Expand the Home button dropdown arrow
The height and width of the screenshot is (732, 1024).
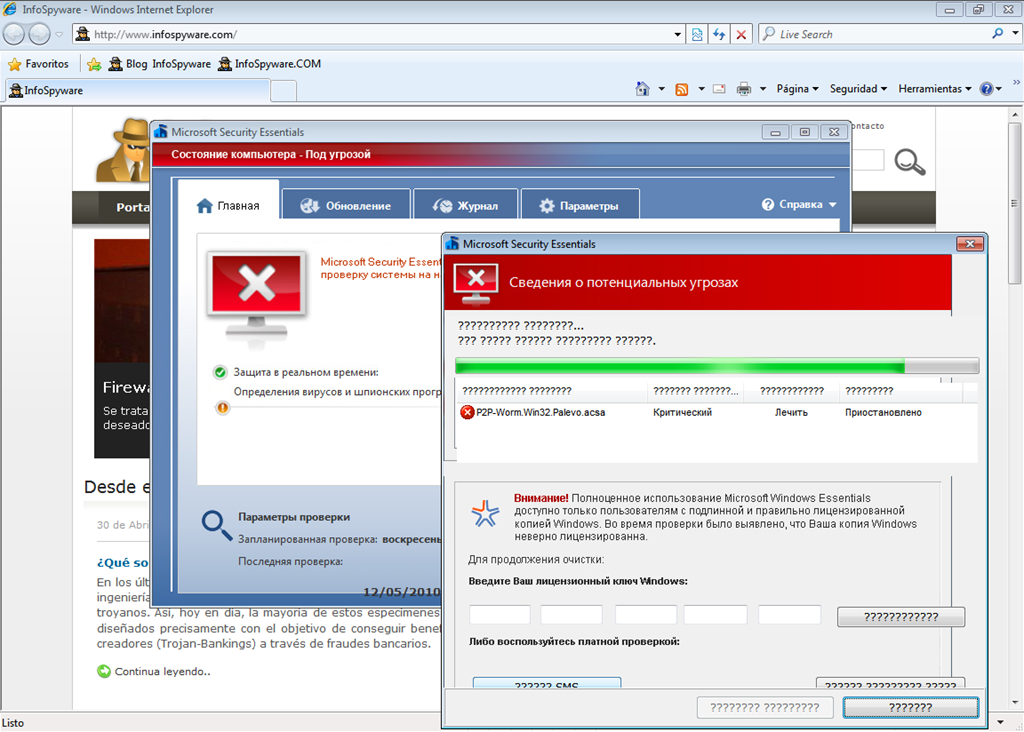coord(662,89)
